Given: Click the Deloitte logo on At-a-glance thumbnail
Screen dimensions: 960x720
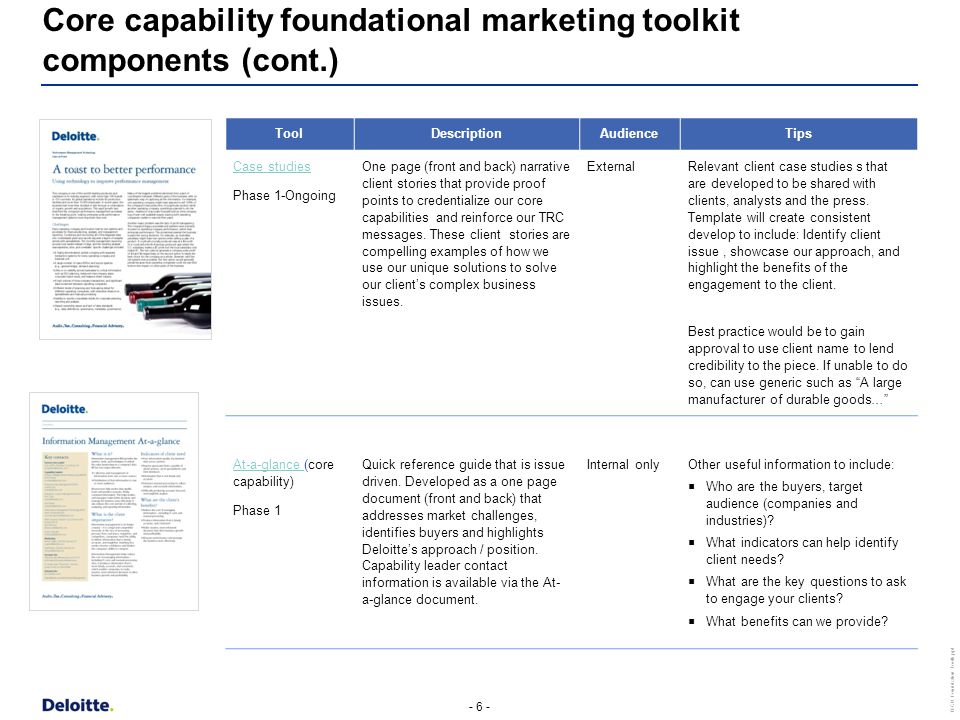Looking at the screenshot, I should pos(64,409).
